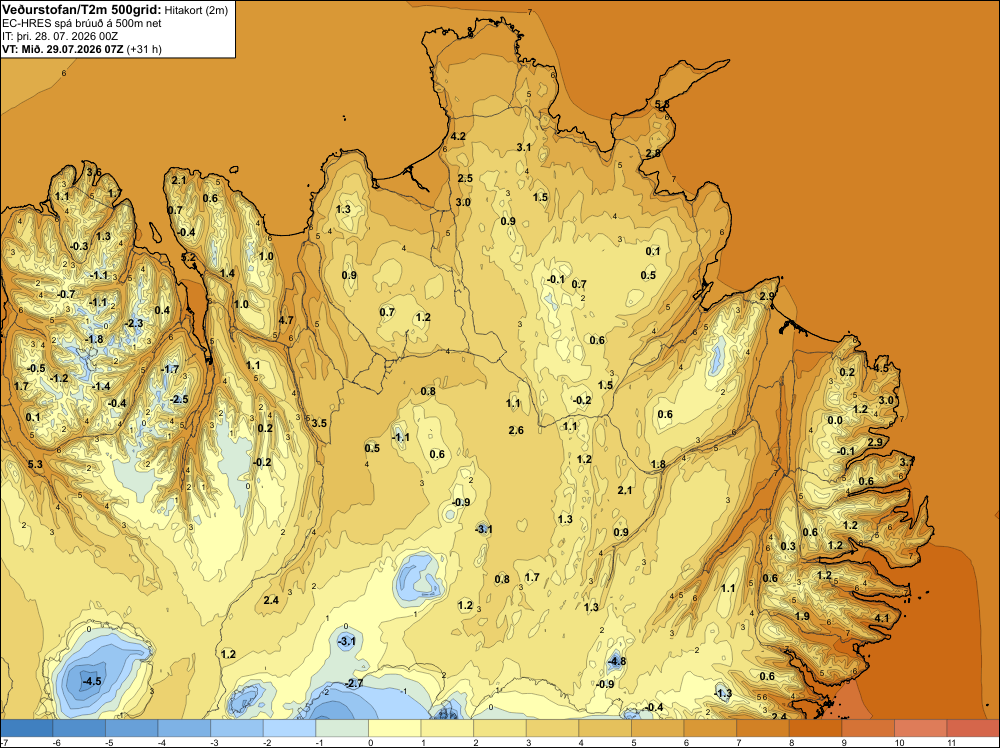1000x748 pixels.
Task: Click the legend swatch between -4 and -3
Action: (184, 728)
